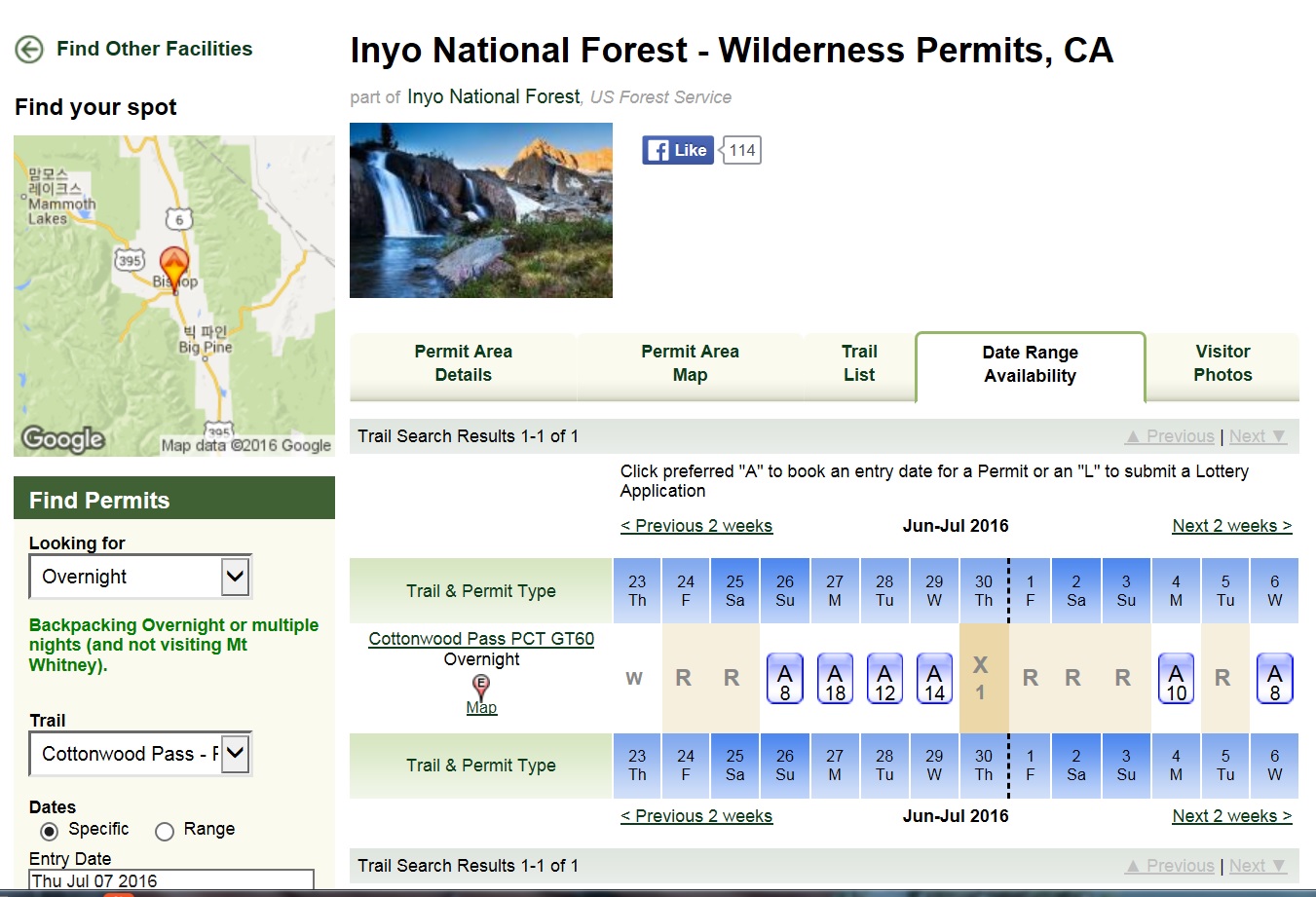Open the Trail Cottonwood Pass dropdown
Image resolution: width=1316 pixels, height=897 pixels.
tap(140, 754)
